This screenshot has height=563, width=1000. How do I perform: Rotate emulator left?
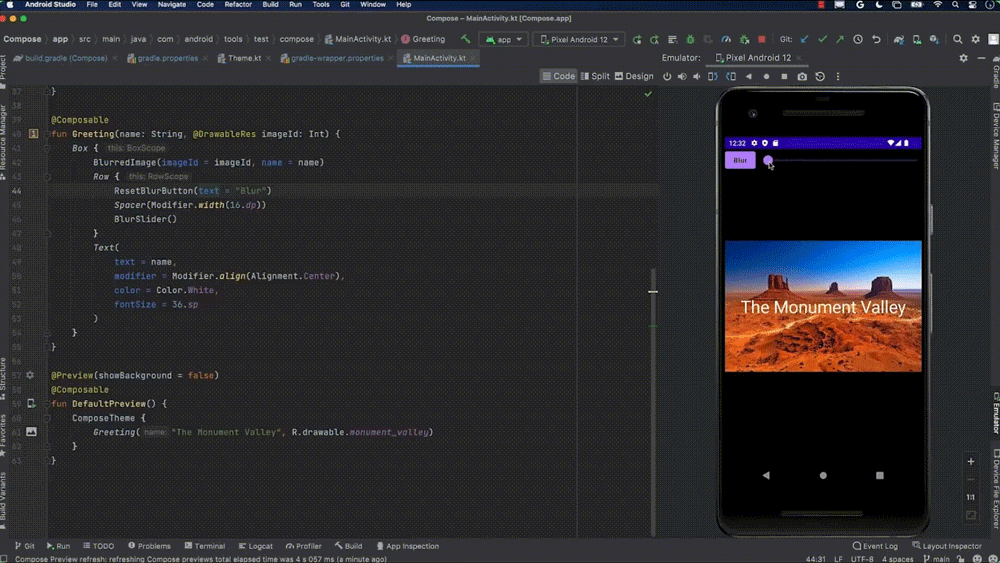point(712,77)
